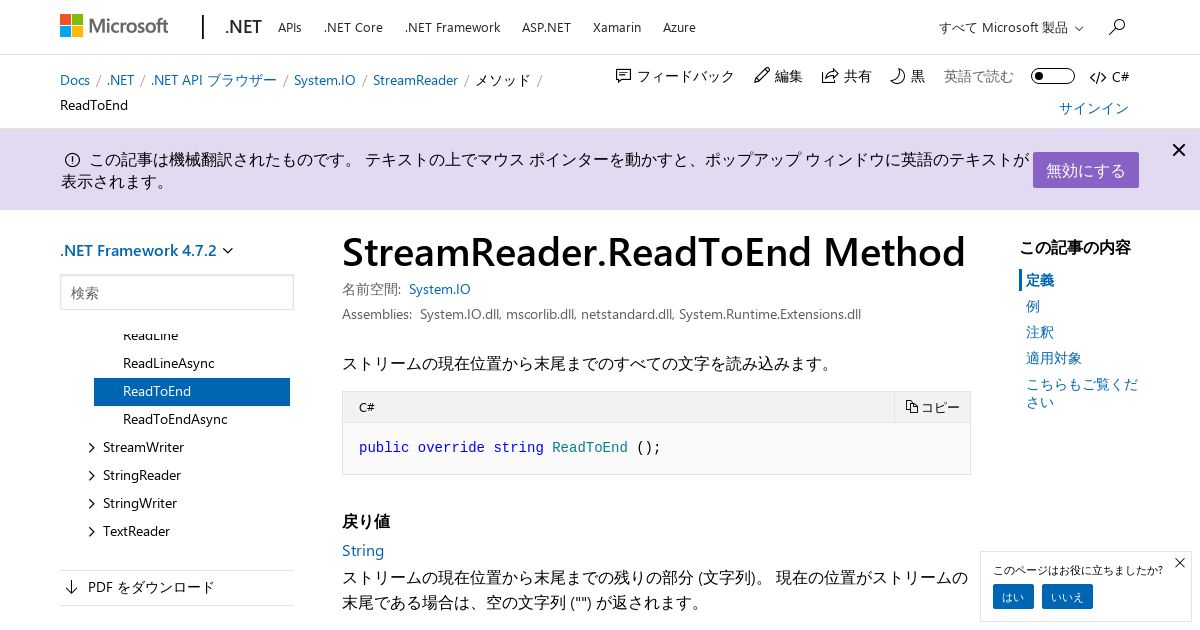Viewport: 1200px width, 630px height.
Task: Go to the Docs breadcrumb
Action: 75,80
